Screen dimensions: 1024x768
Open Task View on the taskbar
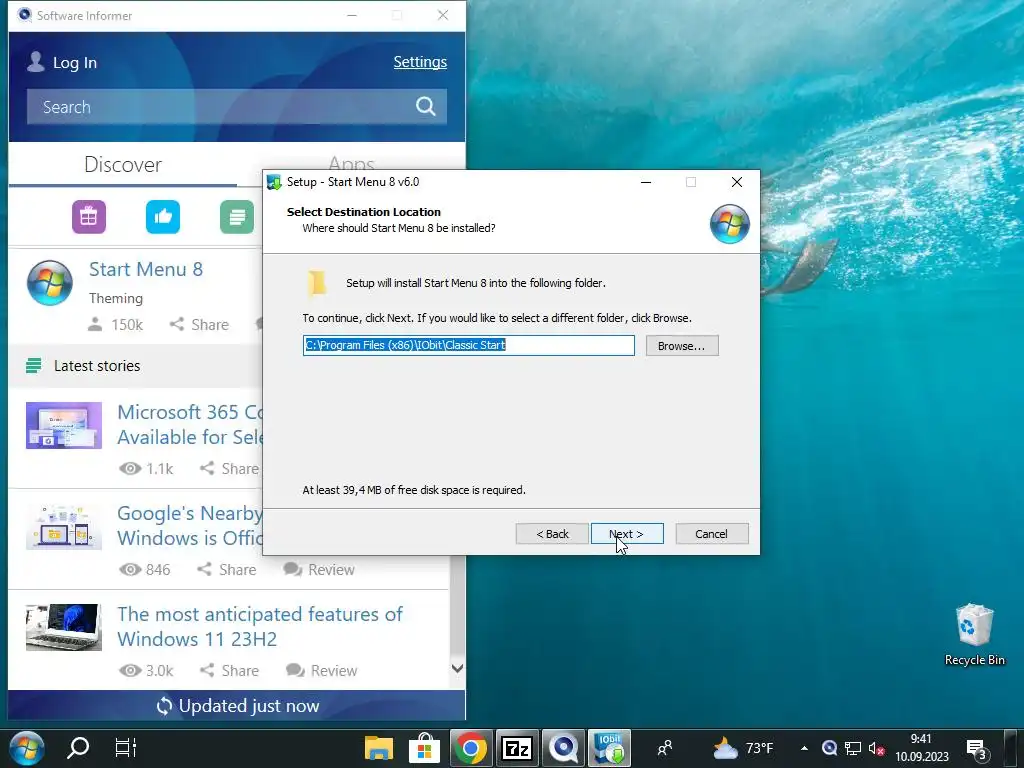pos(125,747)
